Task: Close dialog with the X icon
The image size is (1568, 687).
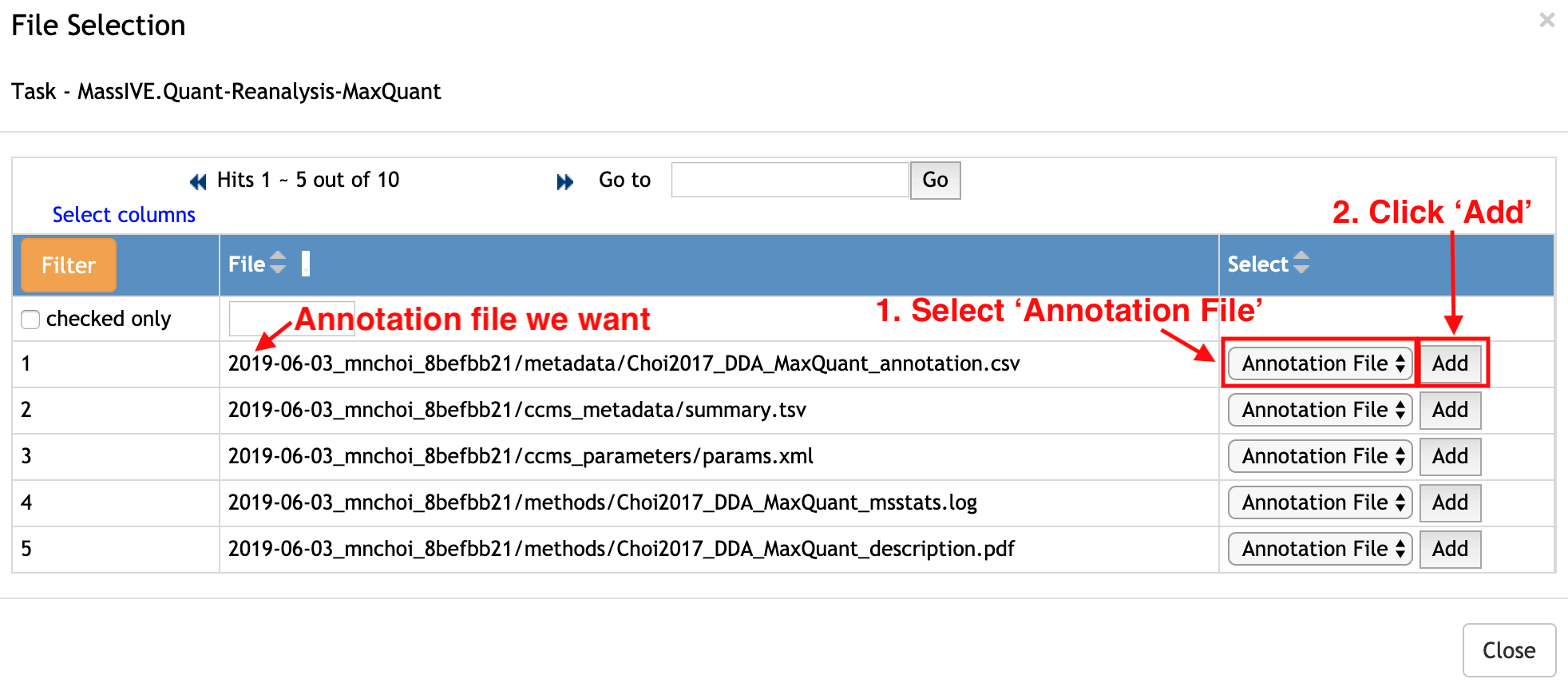Action: pos(1546,21)
